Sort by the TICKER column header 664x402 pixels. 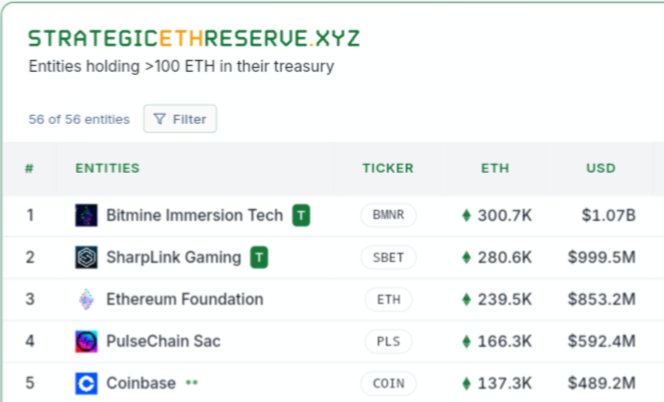388,168
